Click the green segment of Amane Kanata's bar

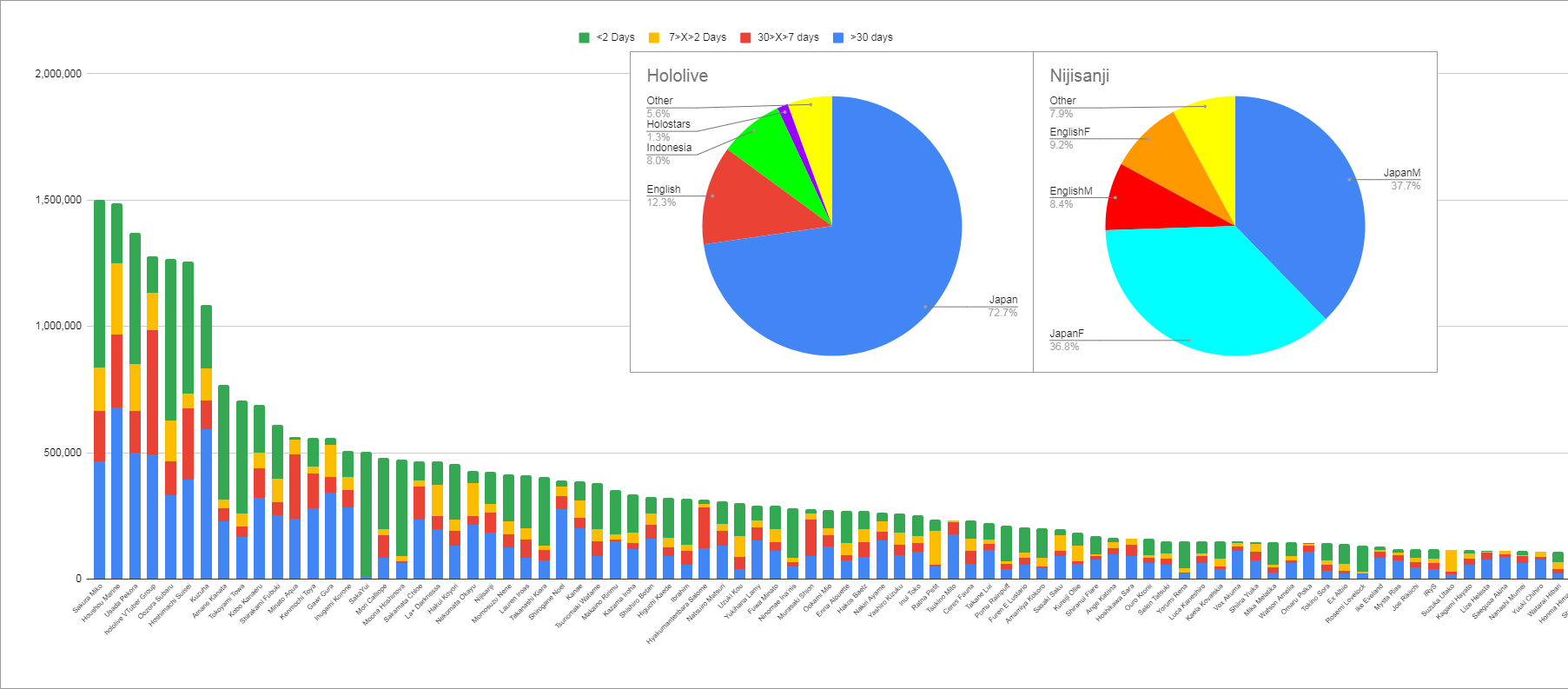[224, 442]
